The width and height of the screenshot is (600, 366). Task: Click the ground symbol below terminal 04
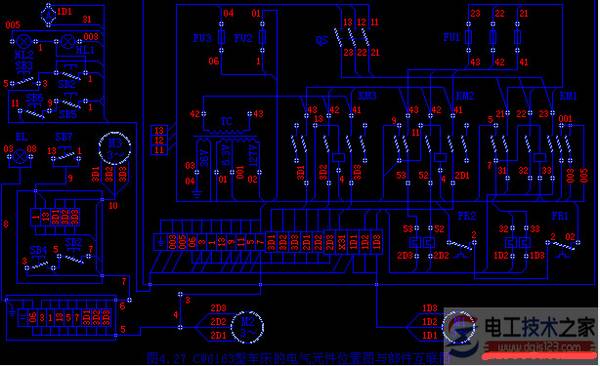tap(197, 193)
